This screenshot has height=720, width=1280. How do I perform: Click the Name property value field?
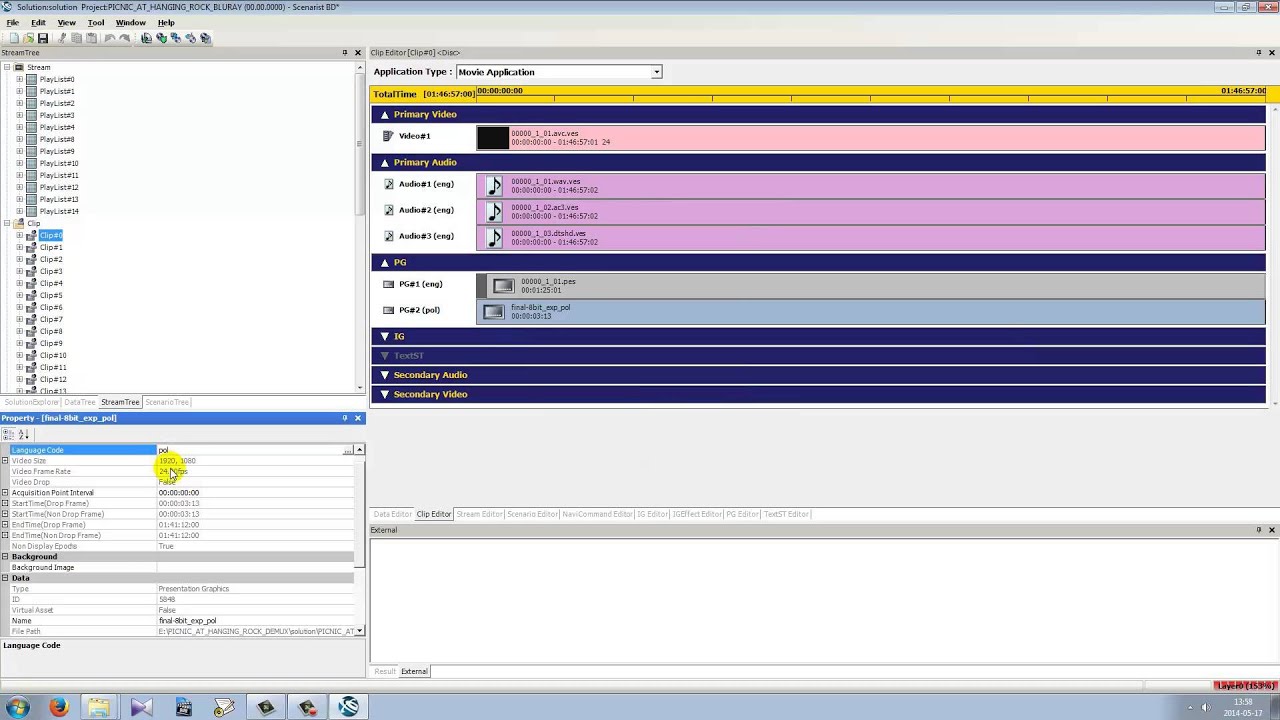pos(255,621)
